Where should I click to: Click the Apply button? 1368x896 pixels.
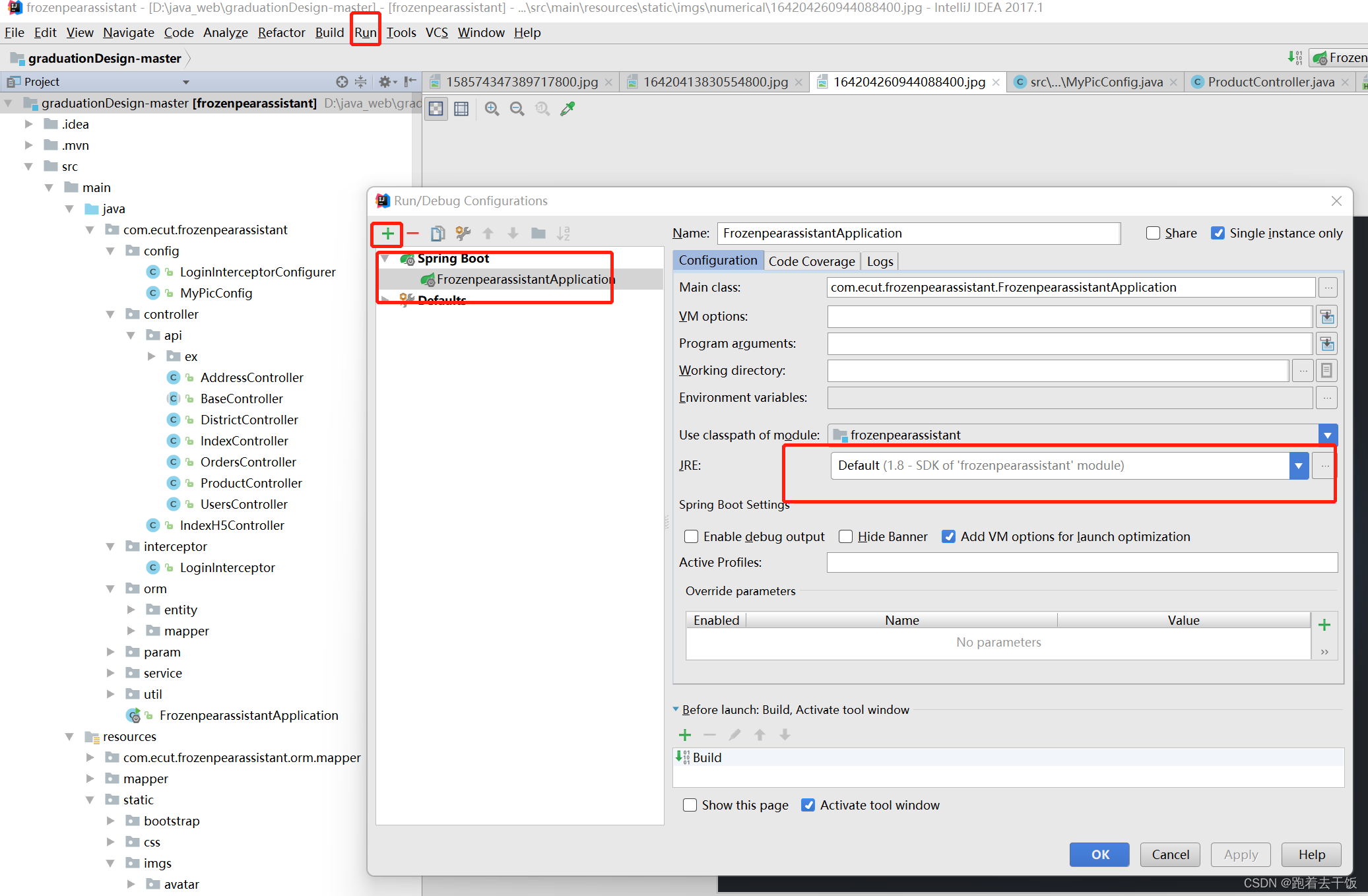pos(1241,855)
